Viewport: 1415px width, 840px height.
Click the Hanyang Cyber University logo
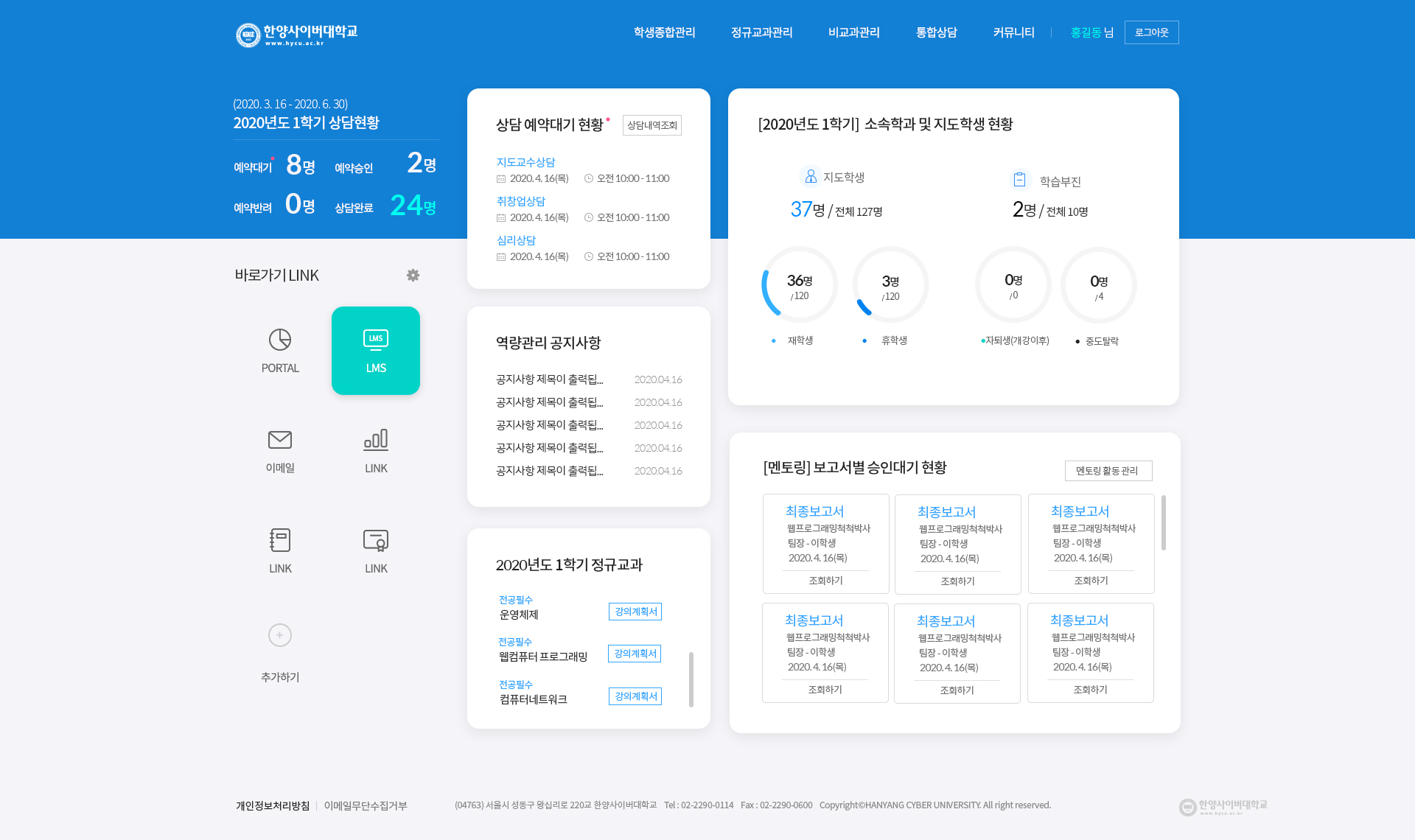pos(296,34)
